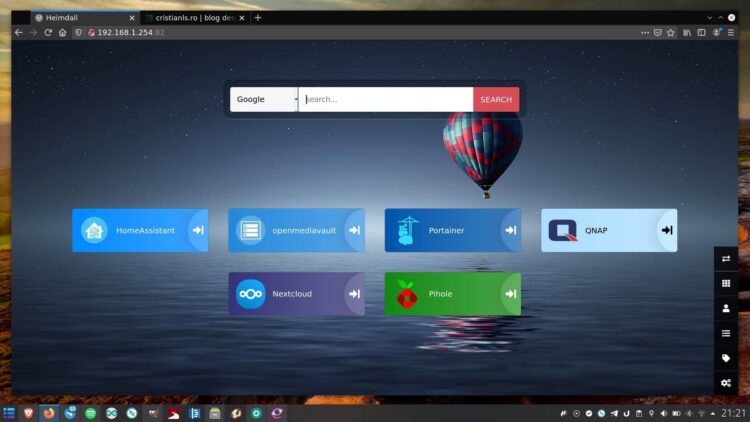Open Spotify from the taskbar
This screenshot has width=750, height=422.
pos(90,413)
